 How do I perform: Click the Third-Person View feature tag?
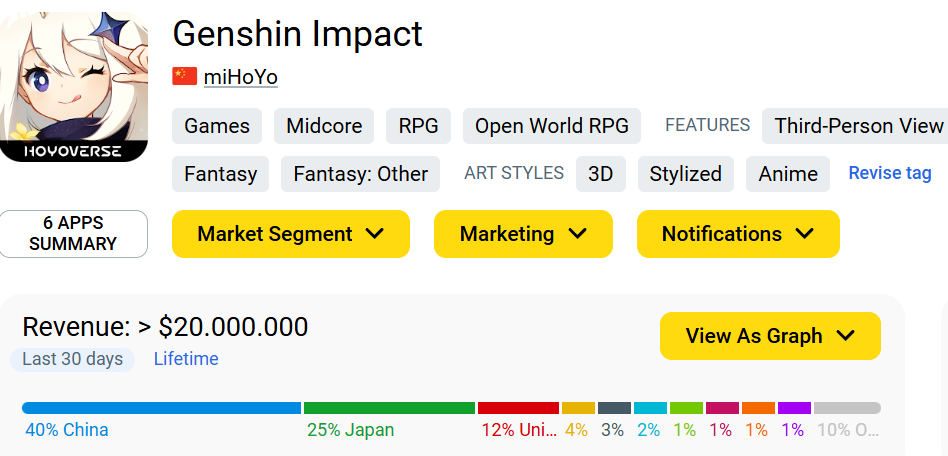click(855, 126)
